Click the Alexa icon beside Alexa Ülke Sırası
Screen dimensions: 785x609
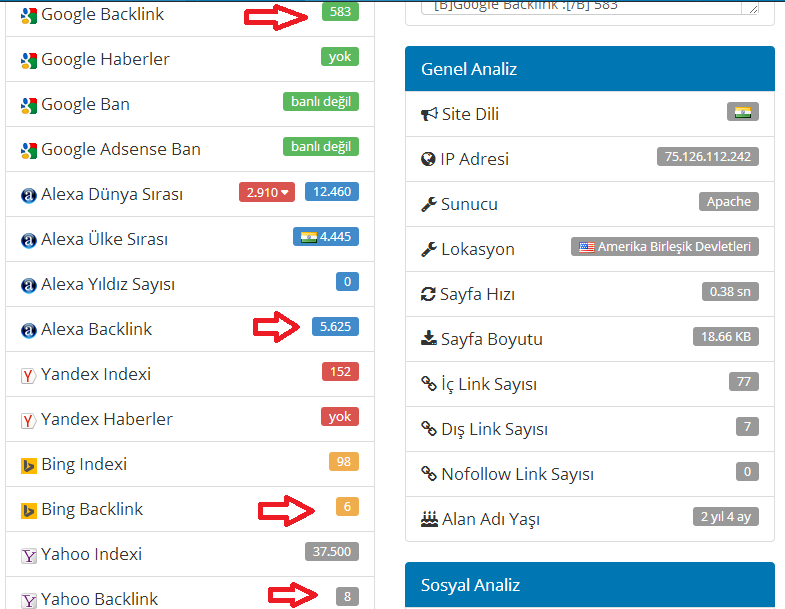(29, 240)
